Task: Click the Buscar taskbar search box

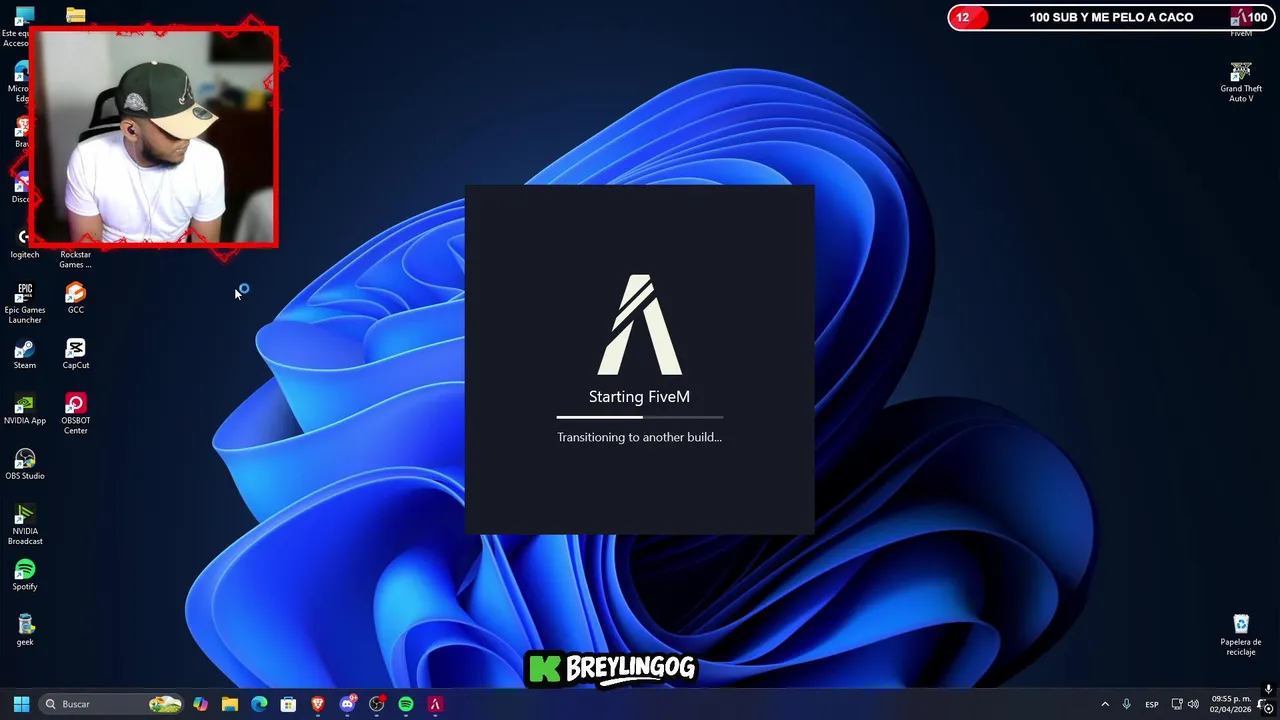Action: point(112,704)
